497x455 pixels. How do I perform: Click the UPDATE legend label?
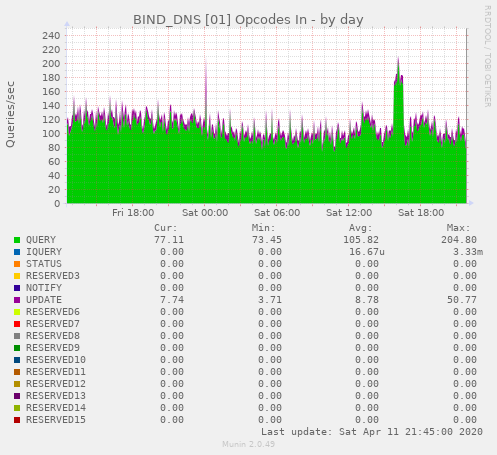tap(44, 300)
